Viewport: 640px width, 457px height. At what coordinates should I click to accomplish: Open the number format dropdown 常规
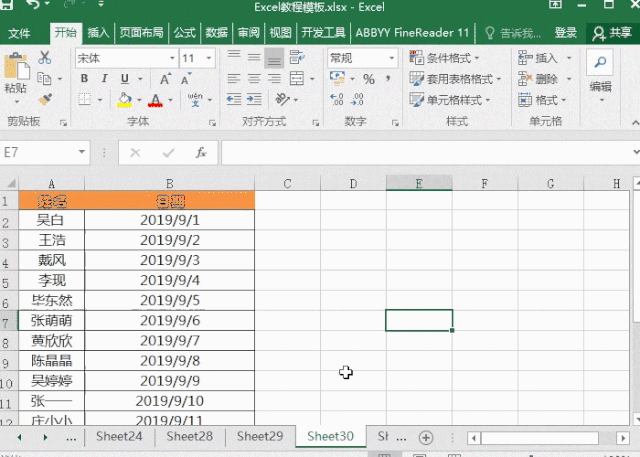(x=391, y=58)
